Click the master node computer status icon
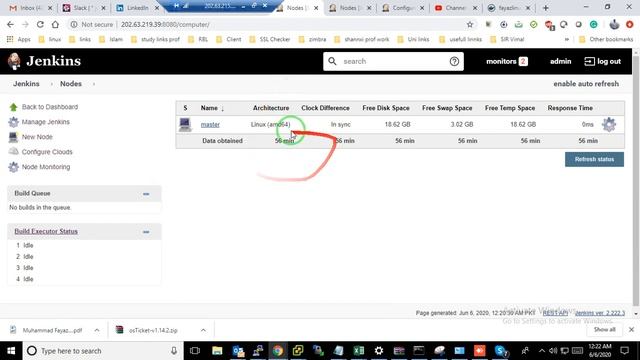 (185, 124)
